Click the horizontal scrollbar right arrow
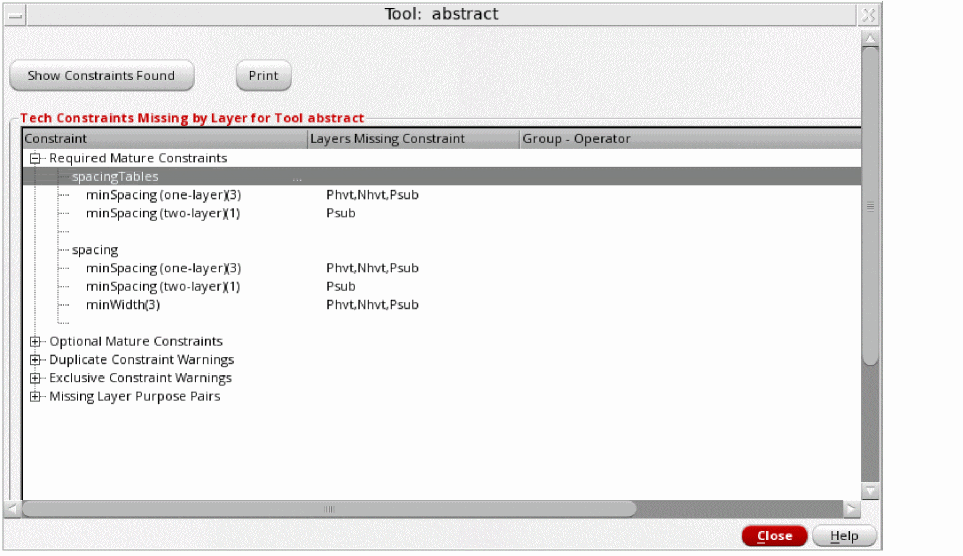Viewport: 963px width, 556px height. [851, 509]
